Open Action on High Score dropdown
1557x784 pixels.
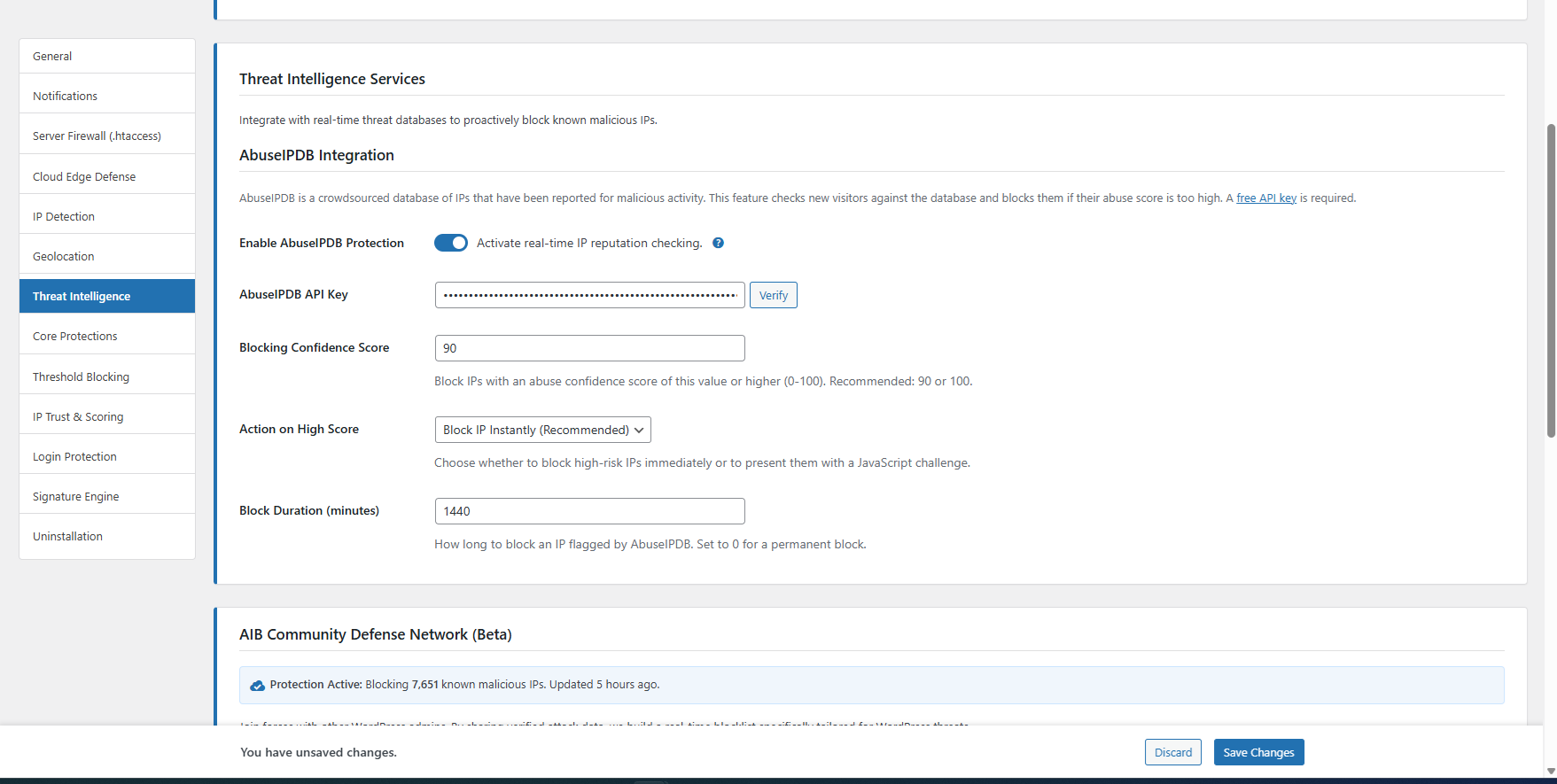pyautogui.click(x=542, y=430)
